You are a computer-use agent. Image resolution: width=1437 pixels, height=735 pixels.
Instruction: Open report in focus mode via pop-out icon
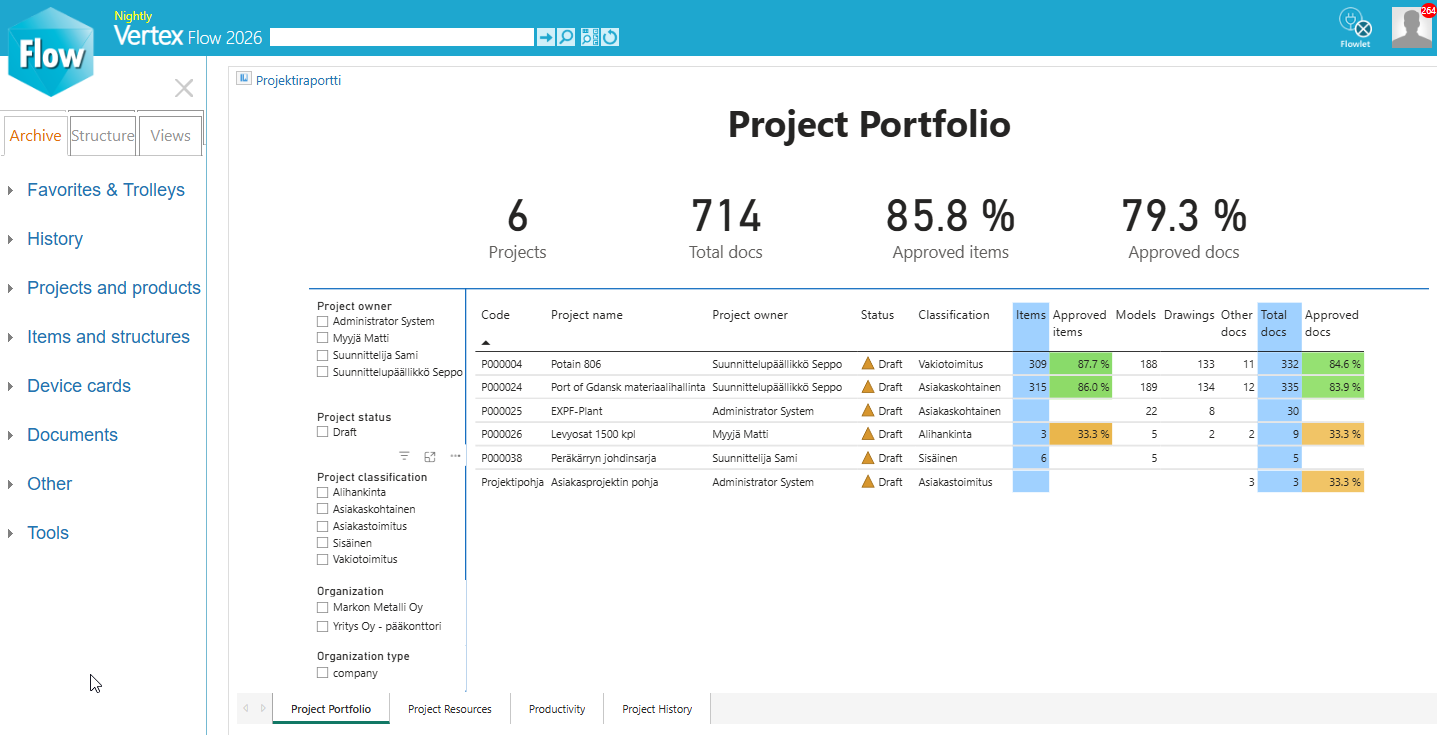[430, 455]
